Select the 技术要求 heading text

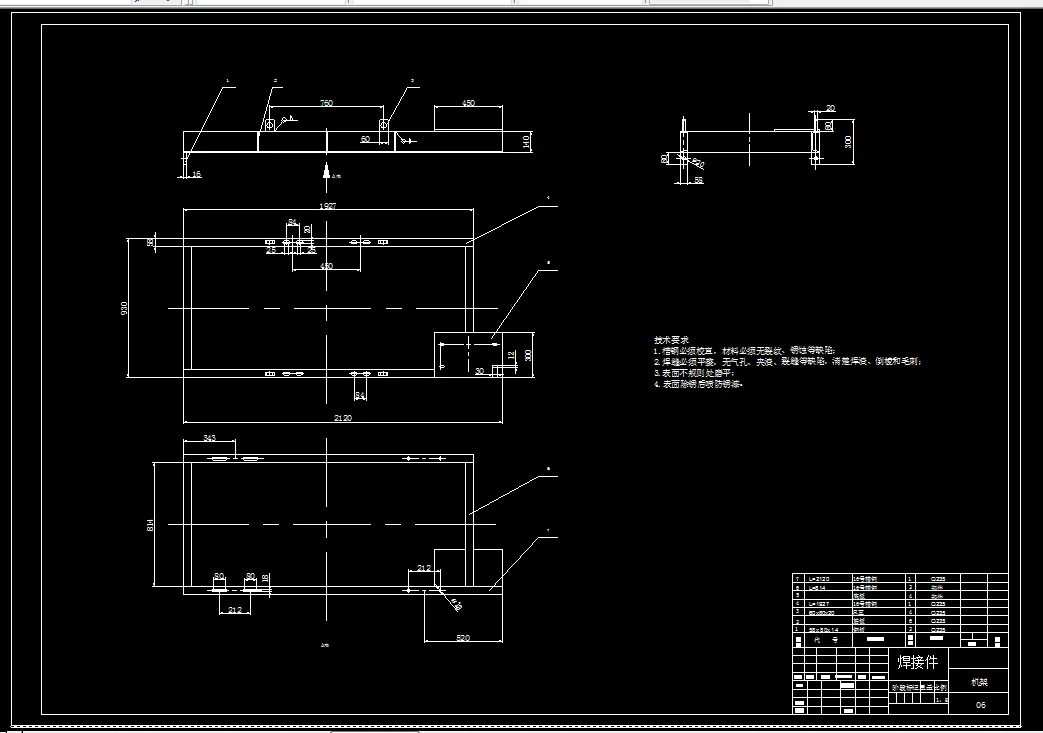(x=671, y=340)
